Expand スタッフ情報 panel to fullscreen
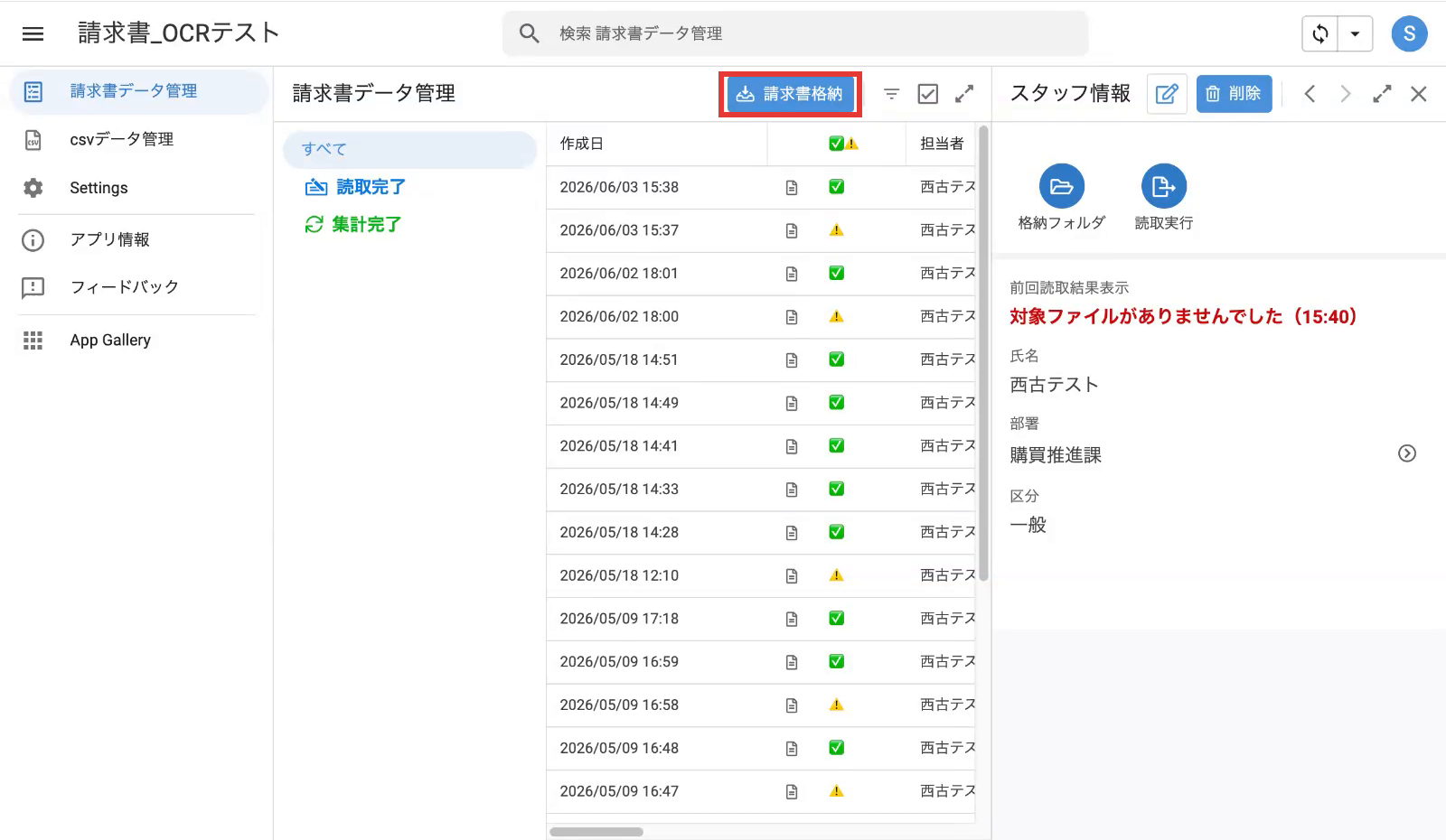Viewport: 1446px width, 840px height. coord(1382,94)
